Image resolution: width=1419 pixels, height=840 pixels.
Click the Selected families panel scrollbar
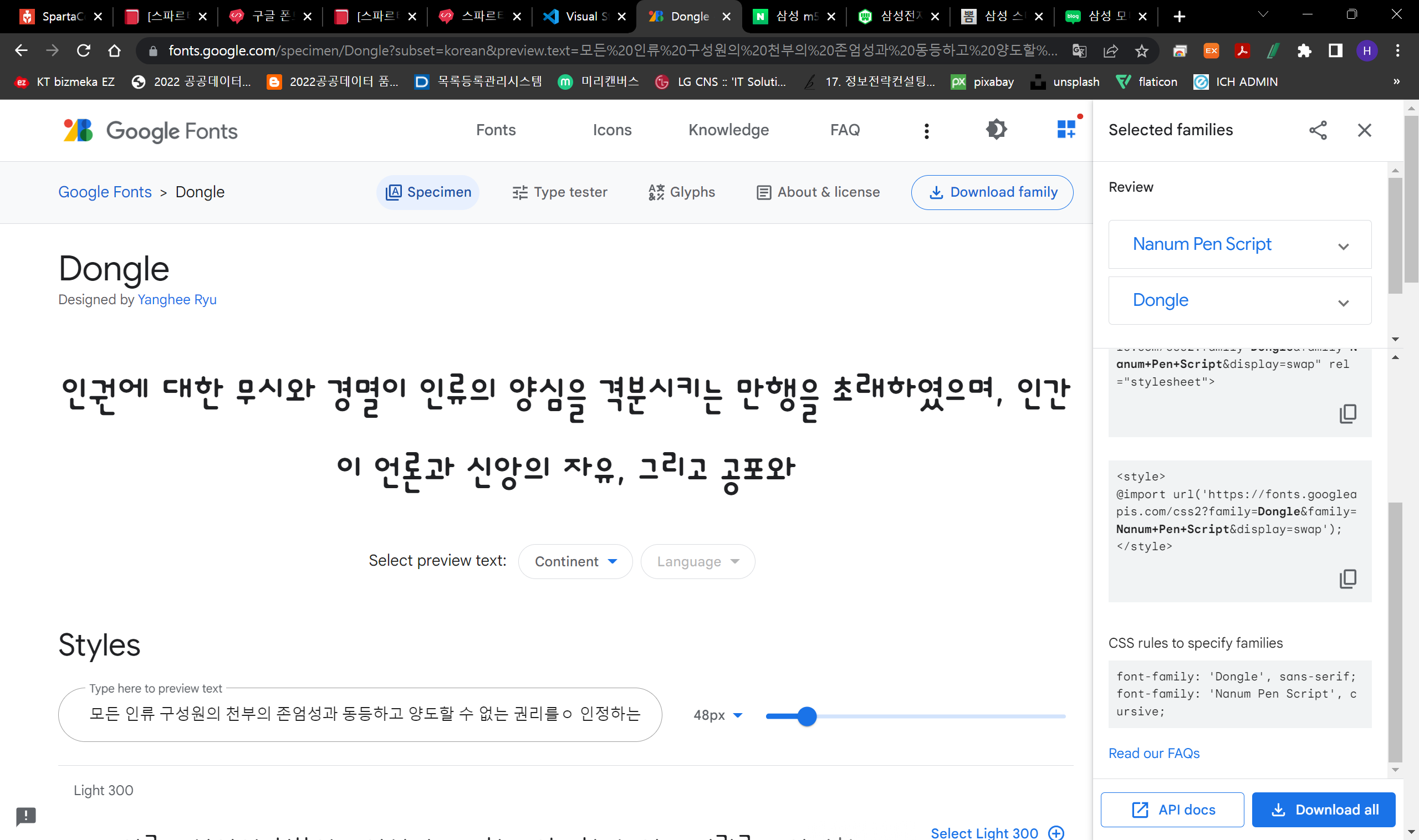tap(1395, 235)
